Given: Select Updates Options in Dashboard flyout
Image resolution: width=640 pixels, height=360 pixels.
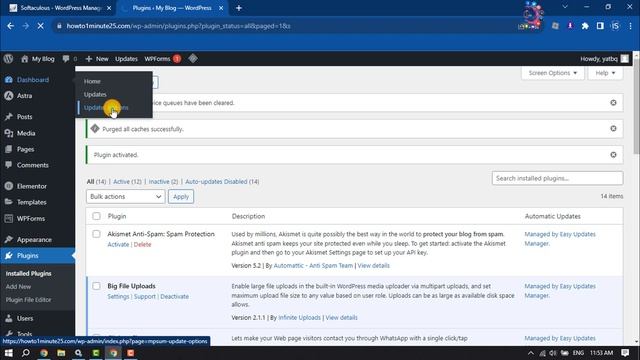Looking at the screenshot, I should pyautogui.click(x=106, y=107).
